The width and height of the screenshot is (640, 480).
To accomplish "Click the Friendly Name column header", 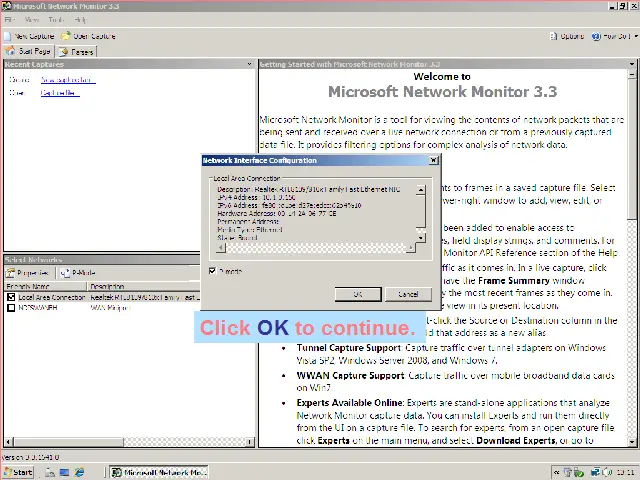I will [x=45, y=286].
